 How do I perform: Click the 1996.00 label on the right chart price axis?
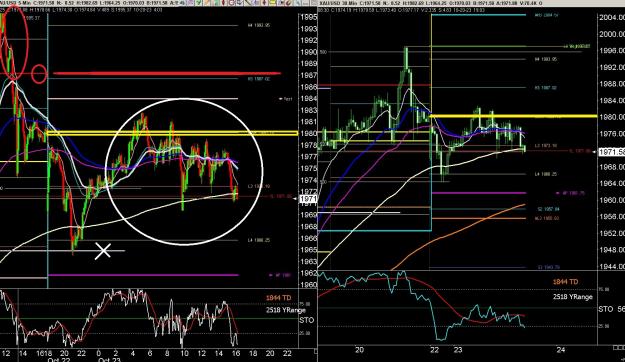tap(612, 51)
